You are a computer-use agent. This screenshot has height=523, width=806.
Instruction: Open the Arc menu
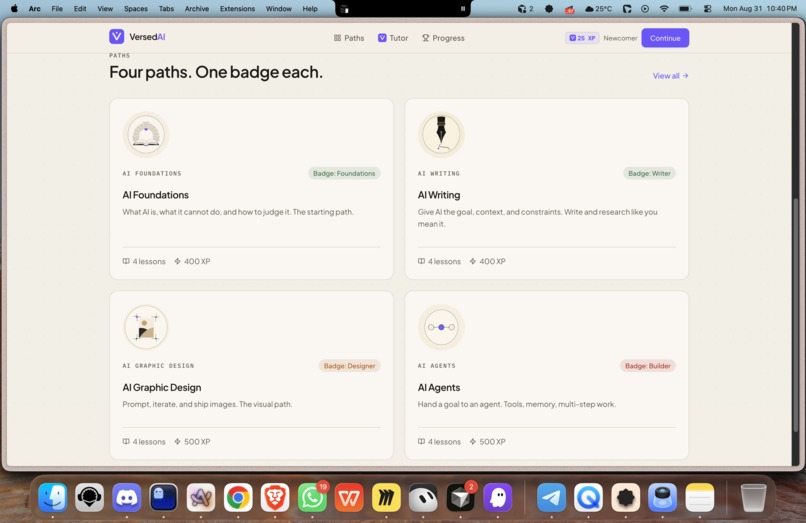pos(34,9)
